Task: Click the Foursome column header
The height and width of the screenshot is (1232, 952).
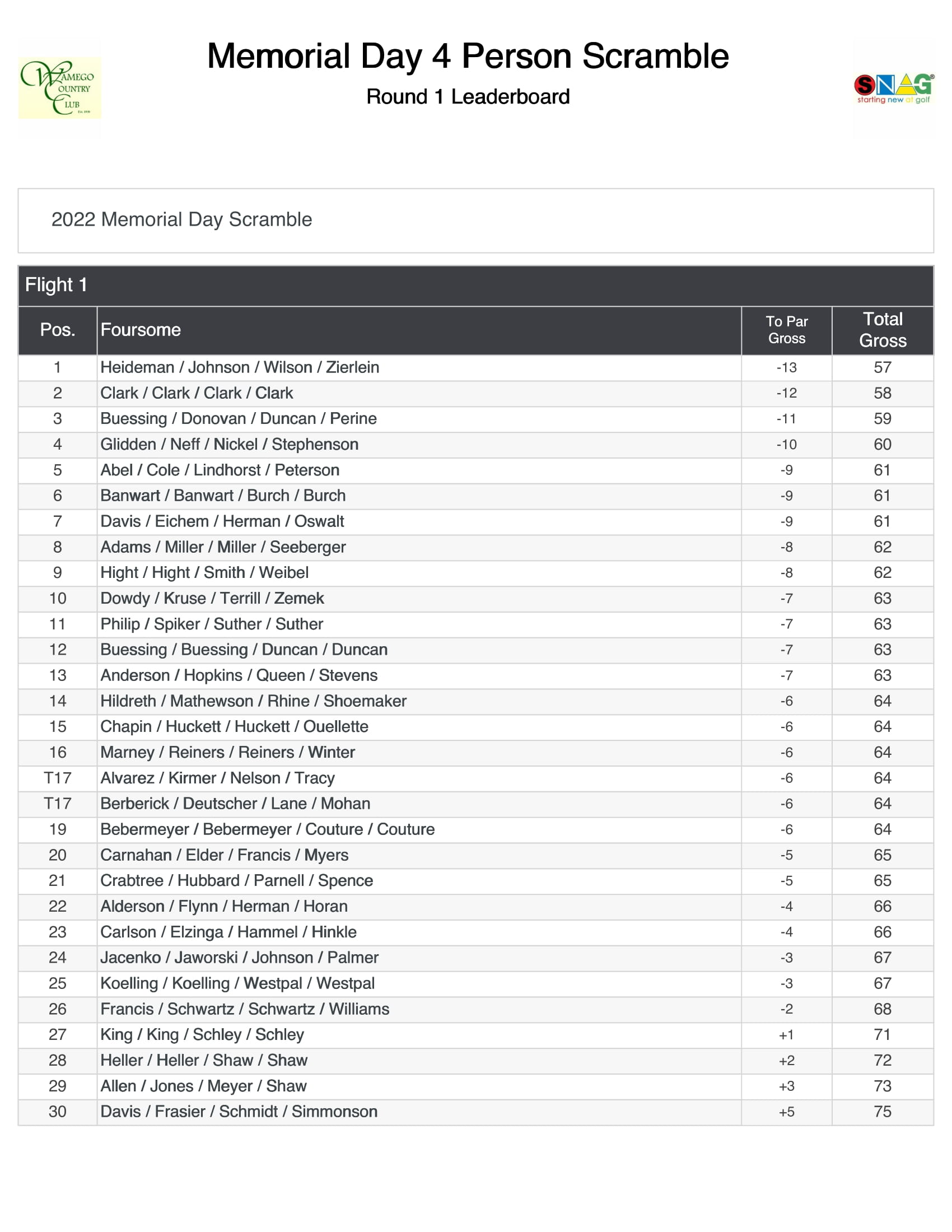Action: (x=141, y=330)
